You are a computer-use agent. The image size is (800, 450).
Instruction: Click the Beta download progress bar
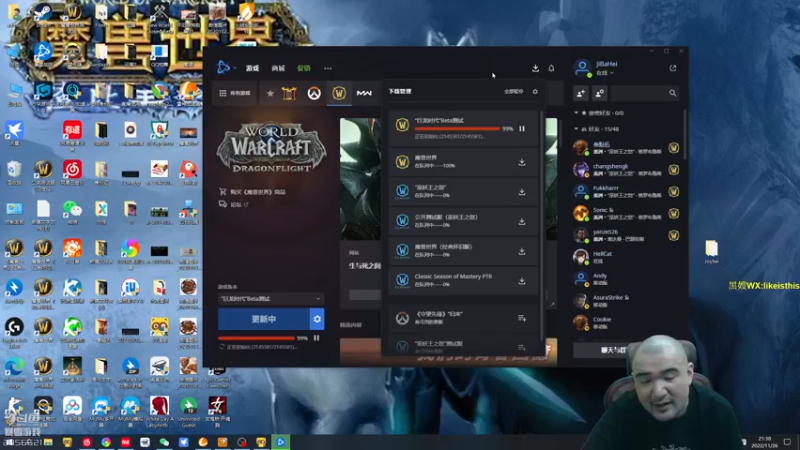(x=457, y=129)
